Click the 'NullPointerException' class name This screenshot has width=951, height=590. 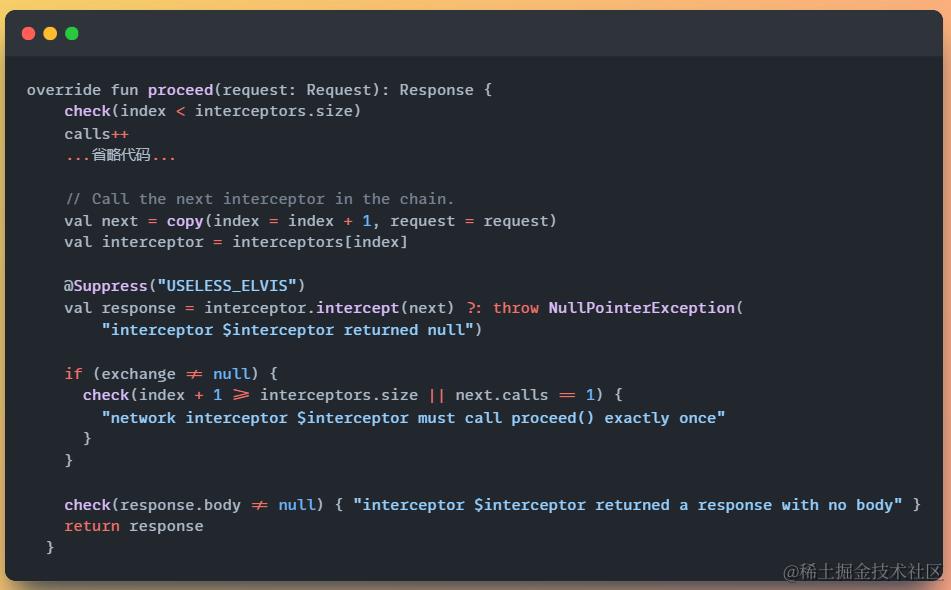coord(642,308)
